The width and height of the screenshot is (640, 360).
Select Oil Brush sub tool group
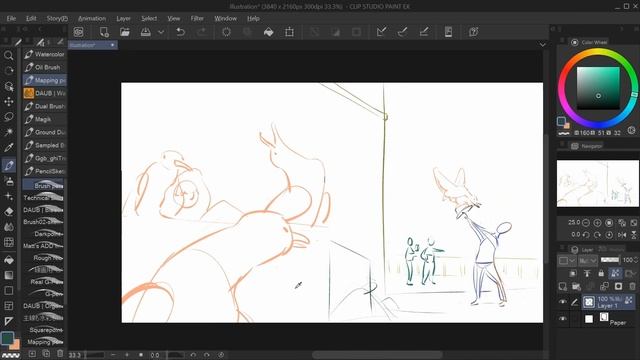44,67
